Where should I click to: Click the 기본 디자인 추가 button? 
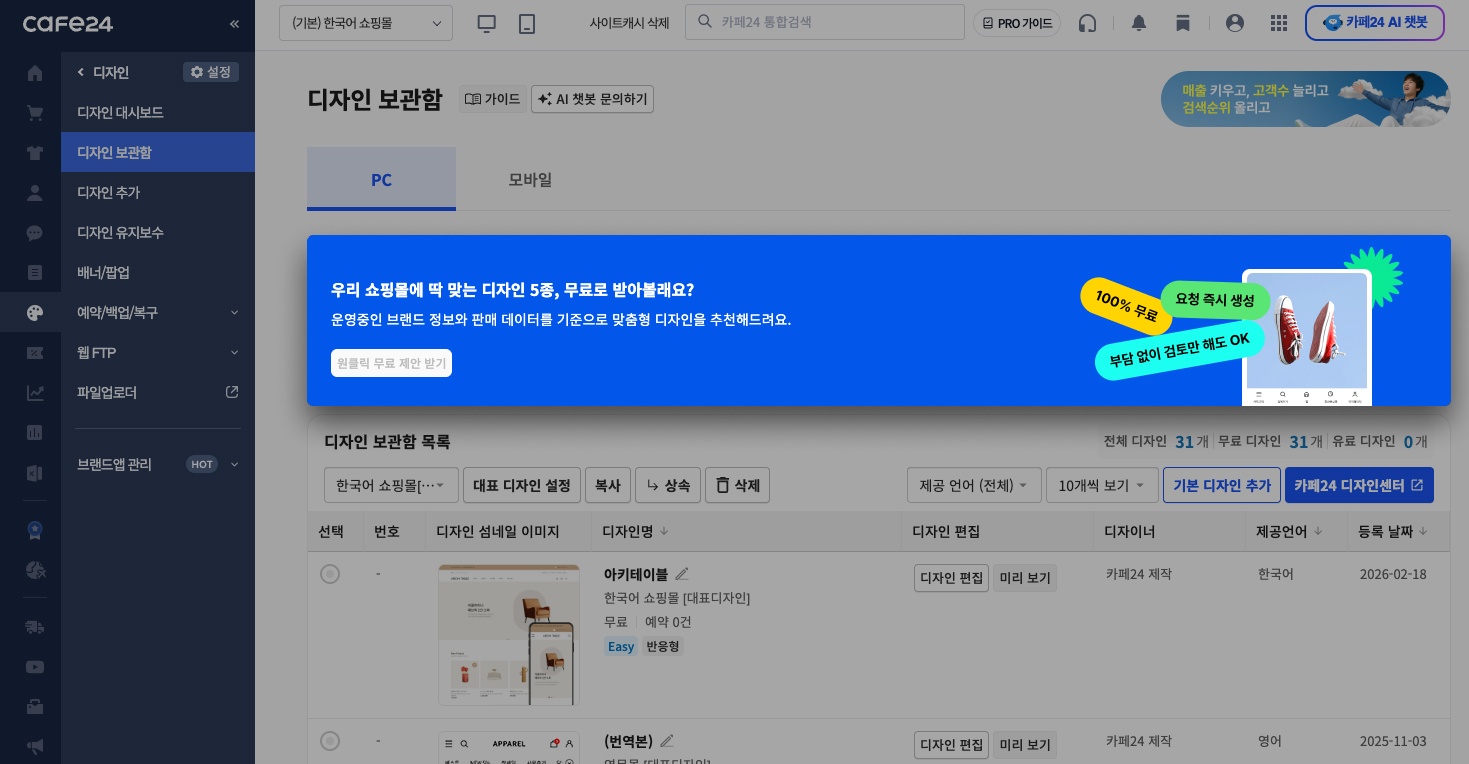pos(1221,485)
